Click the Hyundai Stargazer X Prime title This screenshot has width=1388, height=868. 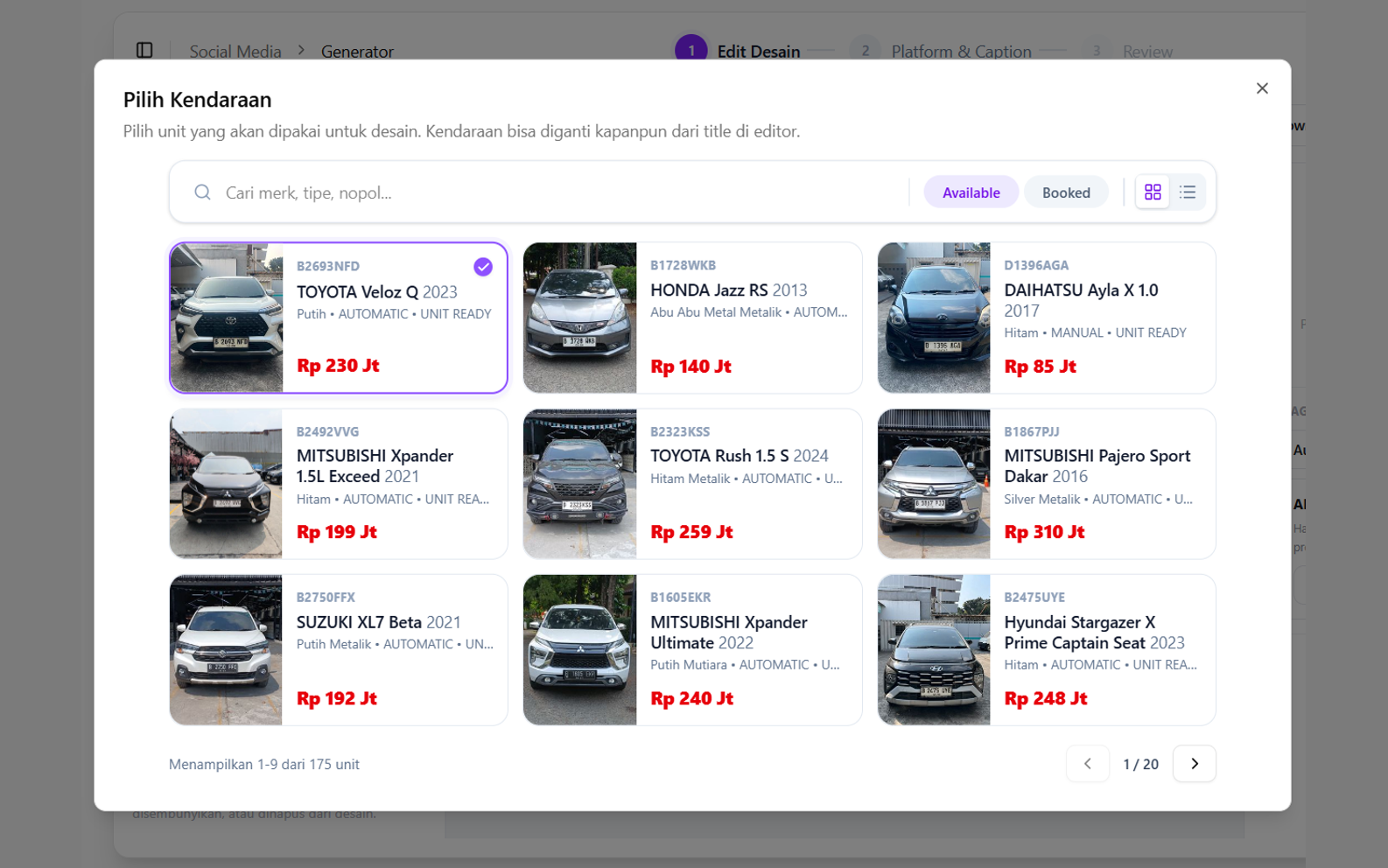1094,633
